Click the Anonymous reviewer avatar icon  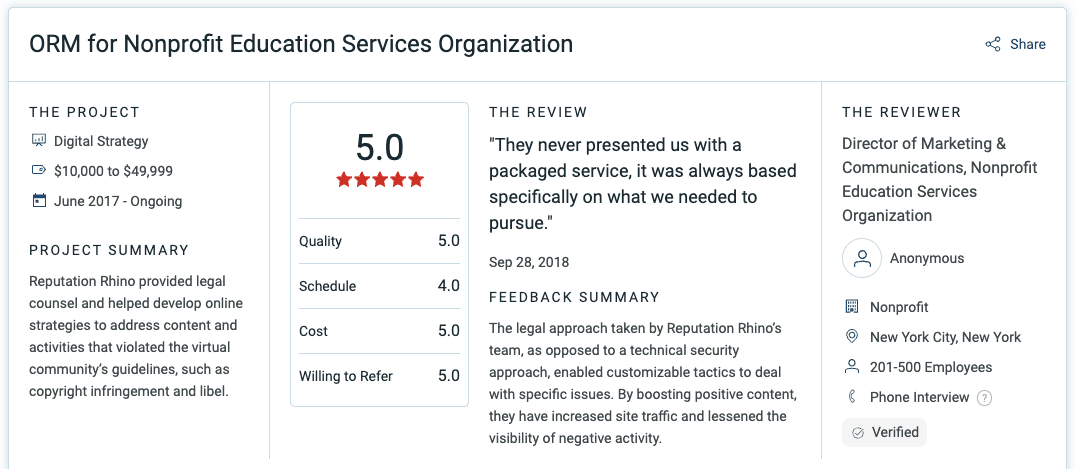[862, 258]
